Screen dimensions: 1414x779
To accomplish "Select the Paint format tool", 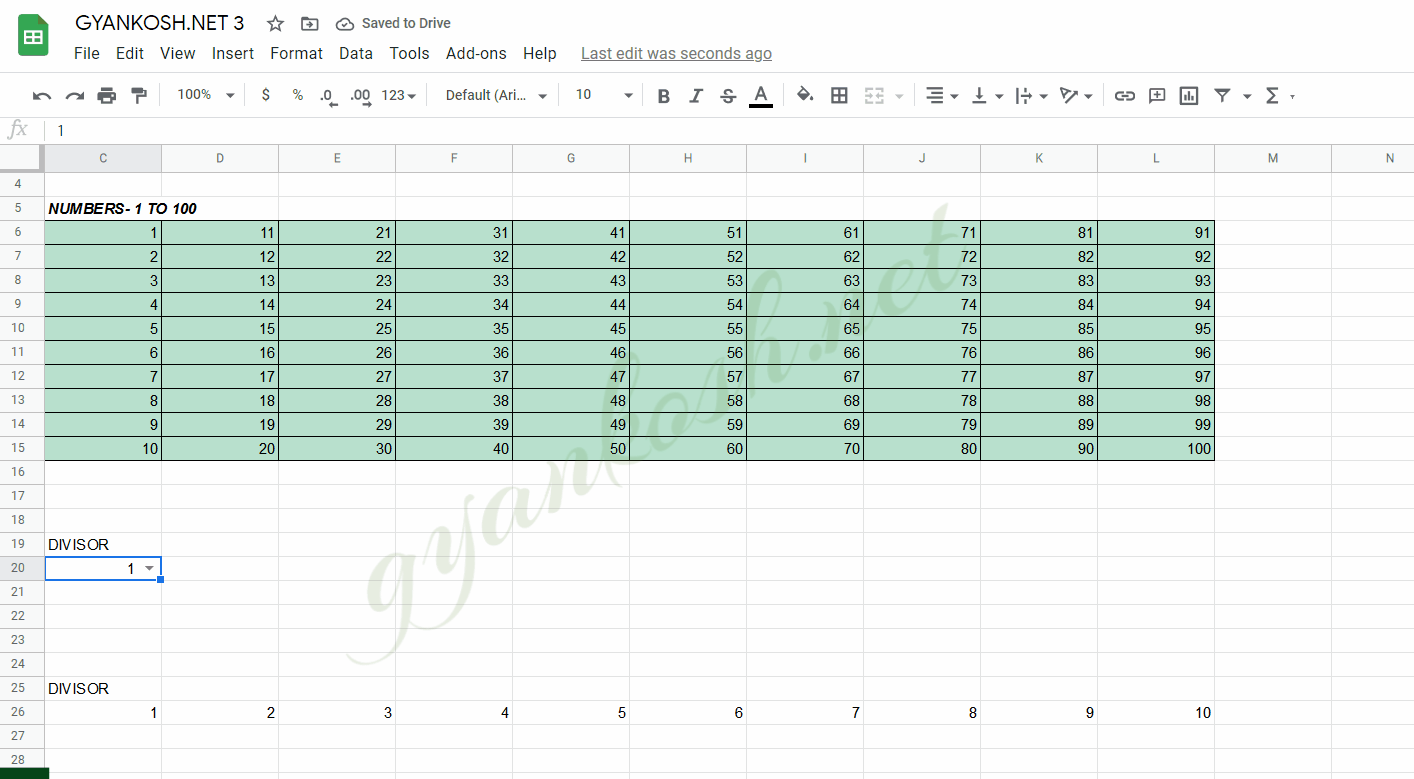I will [138, 95].
